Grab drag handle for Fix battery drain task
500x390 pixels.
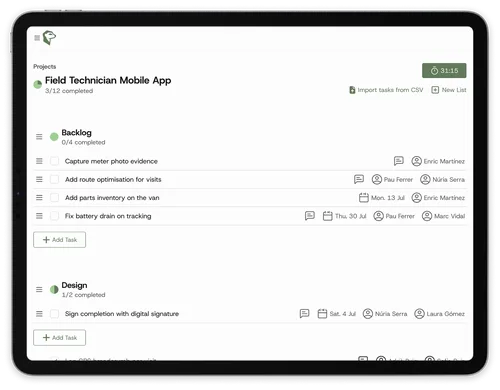pos(39,216)
